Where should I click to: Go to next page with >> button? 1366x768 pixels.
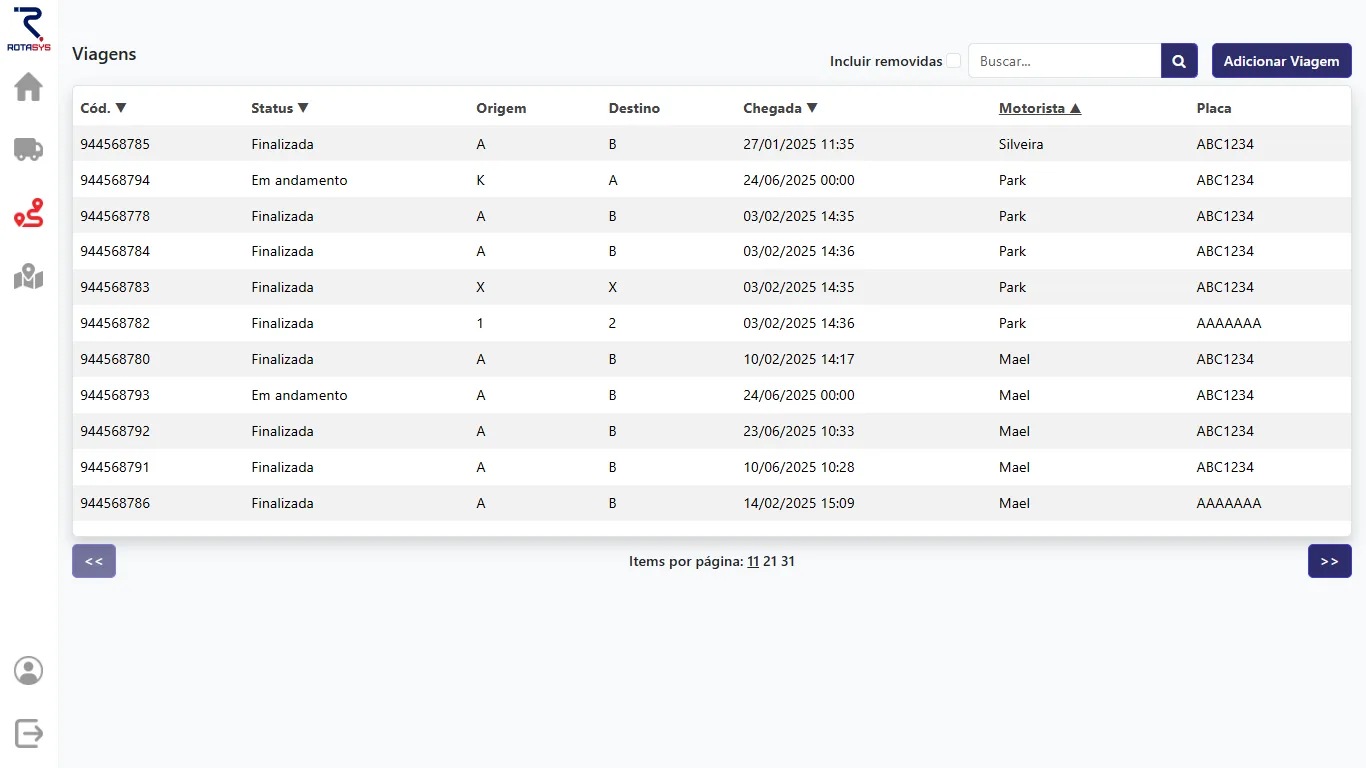(1329, 561)
